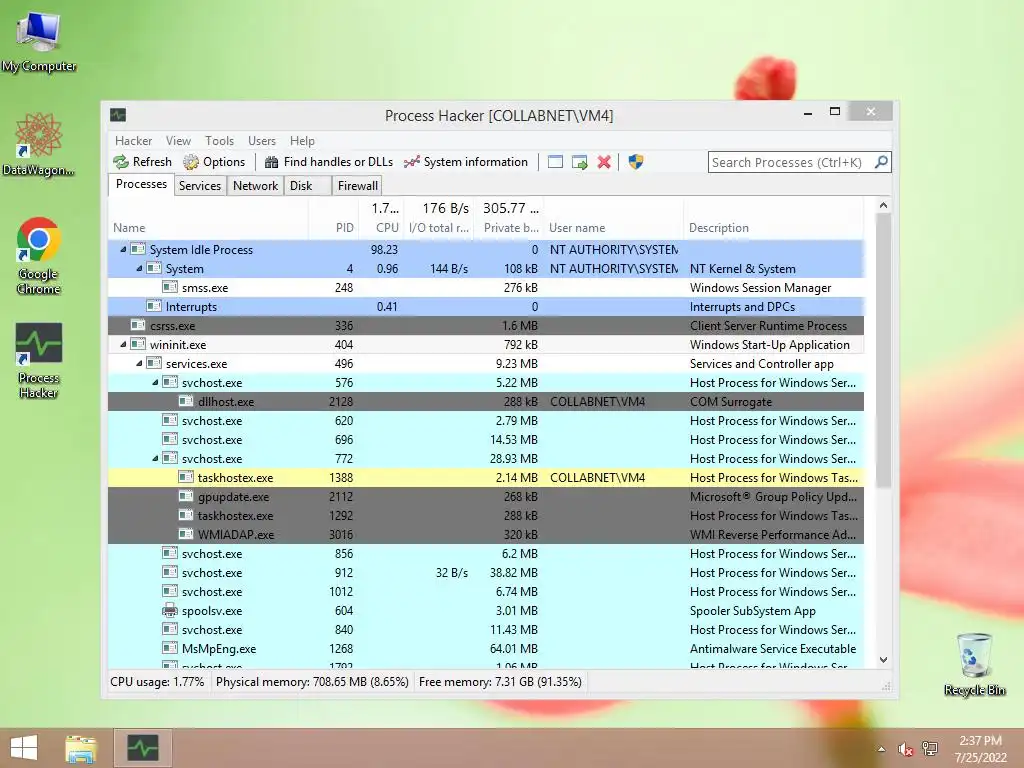This screenshot has width=1024, height=768.
Task: Click the muted volume tray icon
Action: 906,749
